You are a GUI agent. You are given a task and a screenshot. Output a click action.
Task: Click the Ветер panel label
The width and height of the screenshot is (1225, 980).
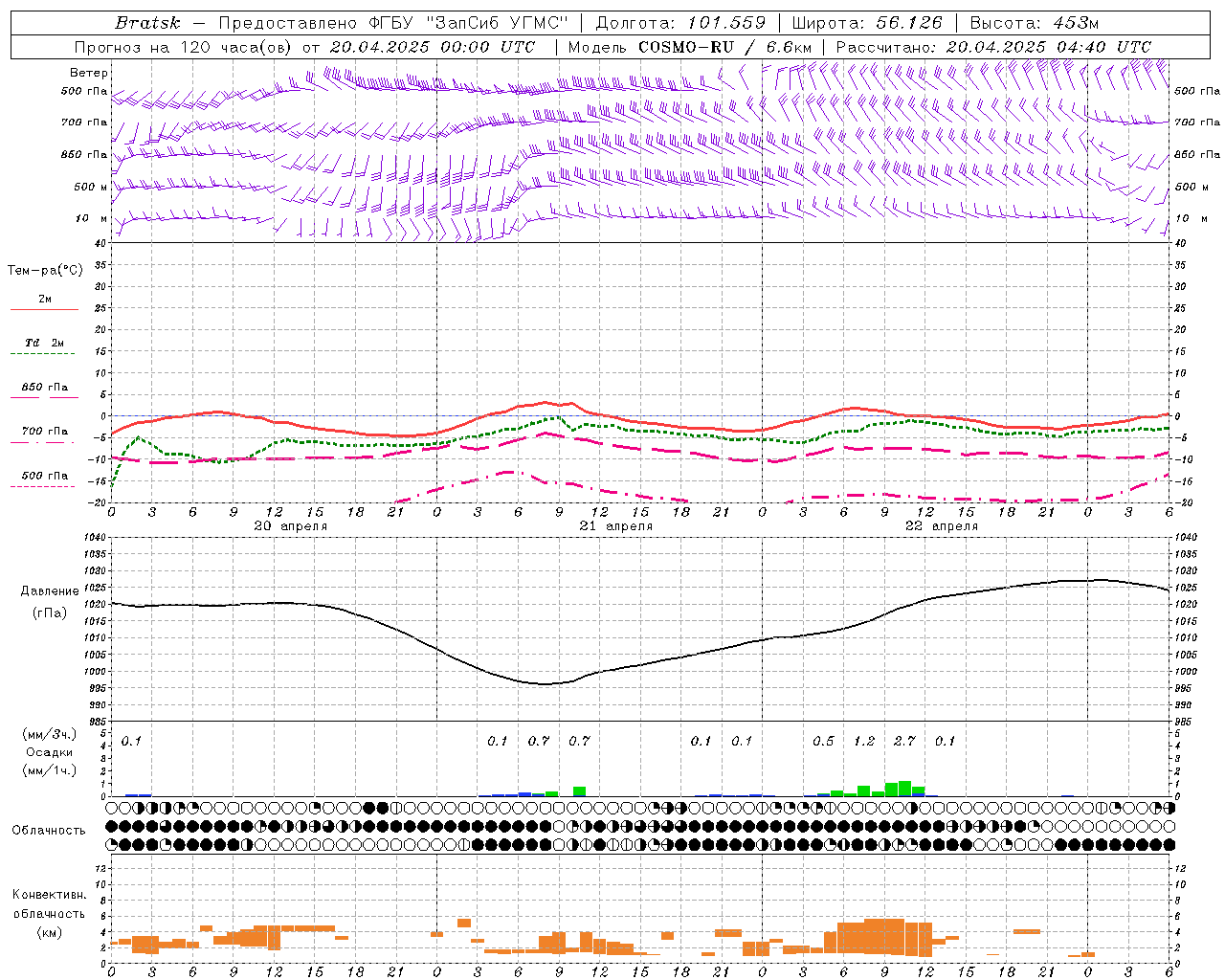(x=89, y=73)
